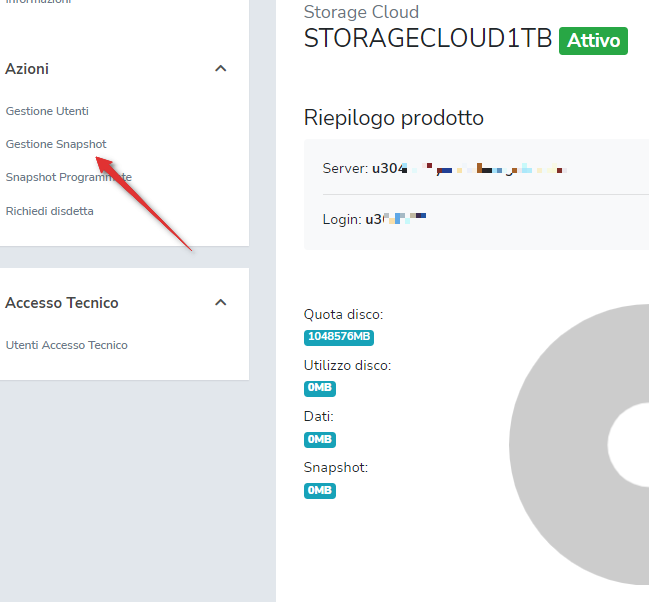This screenshot has height=602, width=649.
Task: Click the green Attivo status badge
Action: pyautogui.click(x=594, y=41)
